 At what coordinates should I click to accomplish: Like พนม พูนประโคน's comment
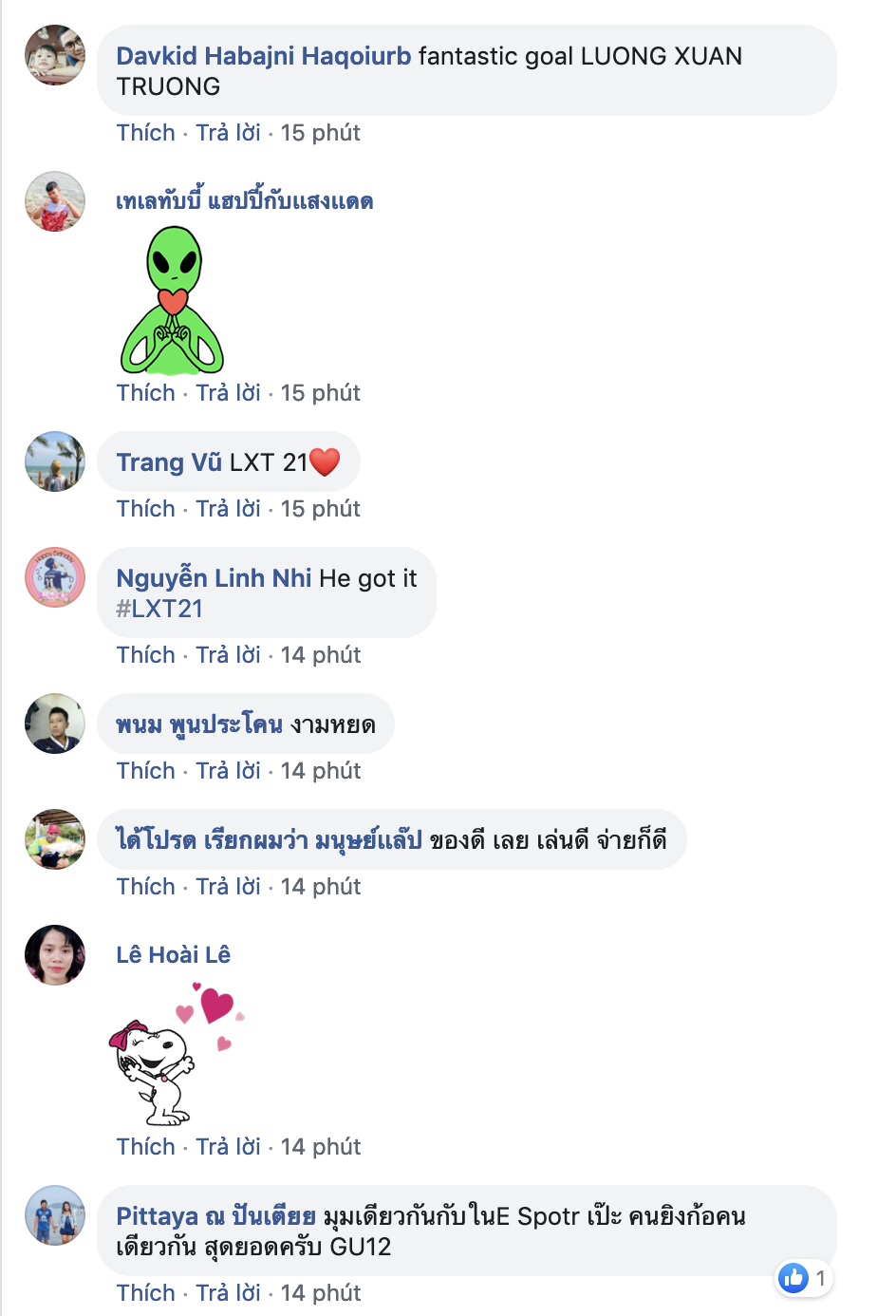[x=146, y=771]
